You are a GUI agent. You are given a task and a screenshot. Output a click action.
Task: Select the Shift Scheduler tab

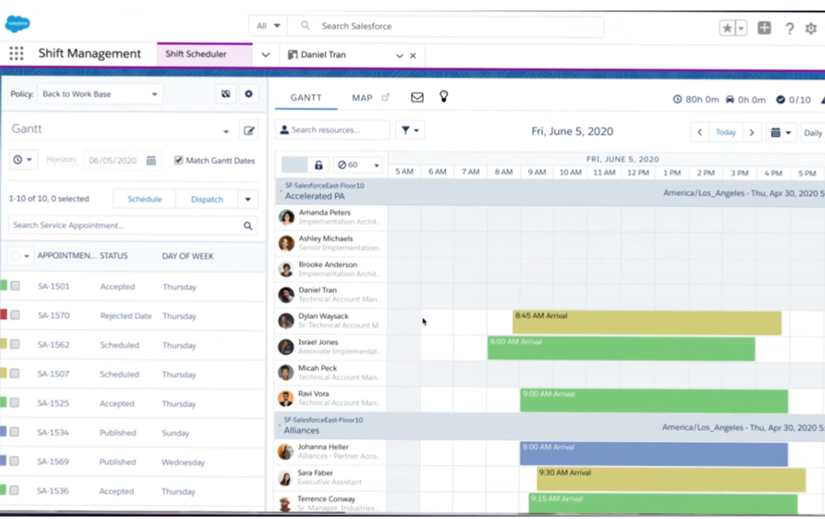coord(196,54)
